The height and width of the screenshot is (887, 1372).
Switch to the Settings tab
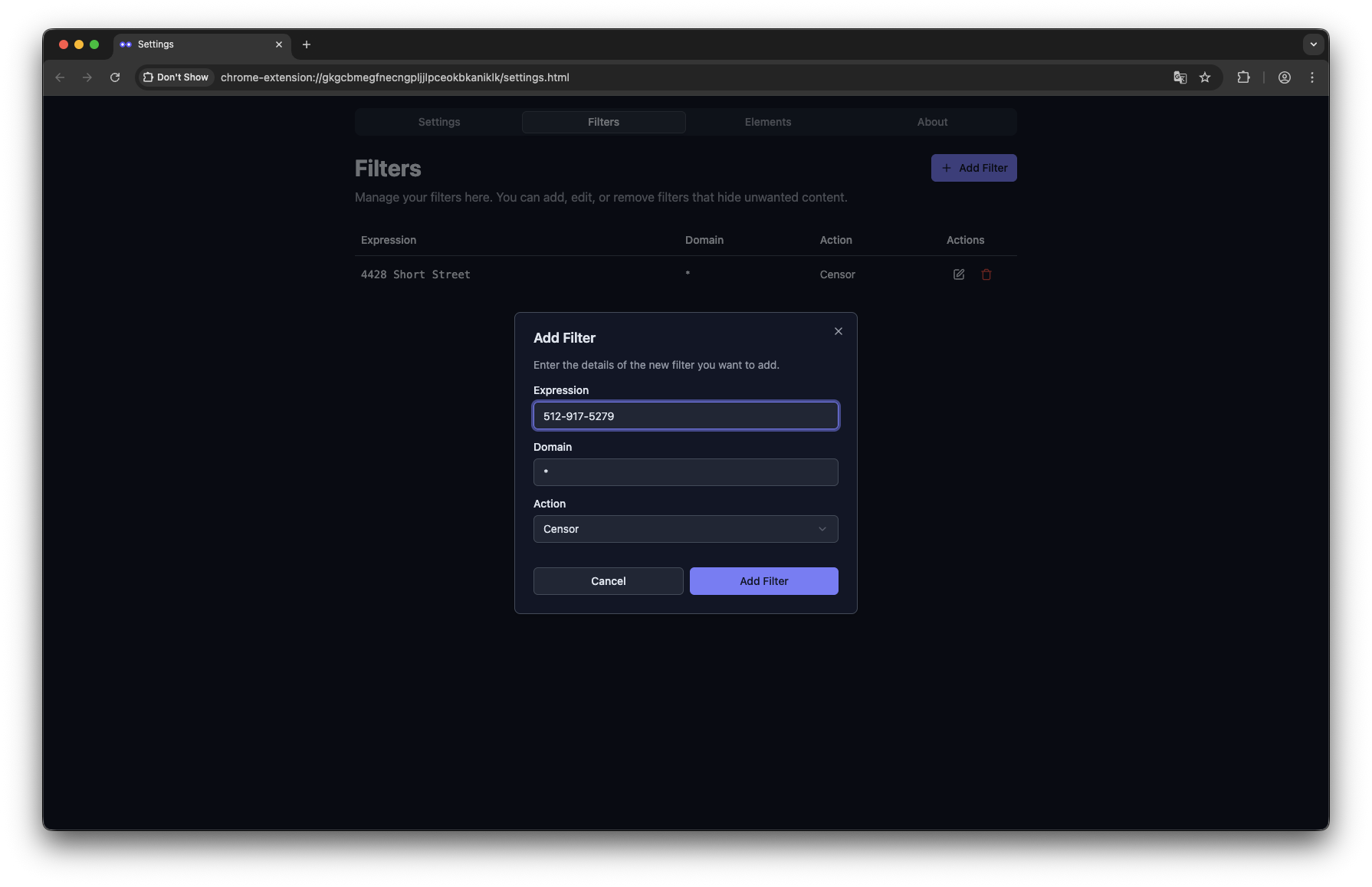tap(438, 122)
